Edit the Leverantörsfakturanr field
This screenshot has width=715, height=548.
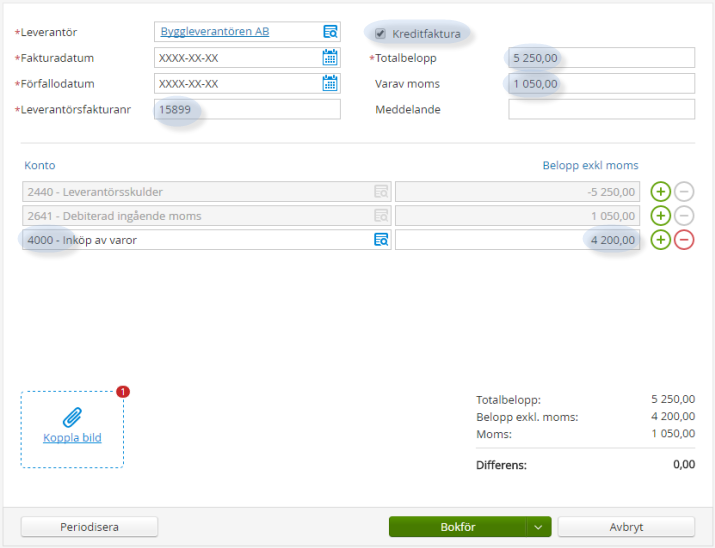[247, 110]
